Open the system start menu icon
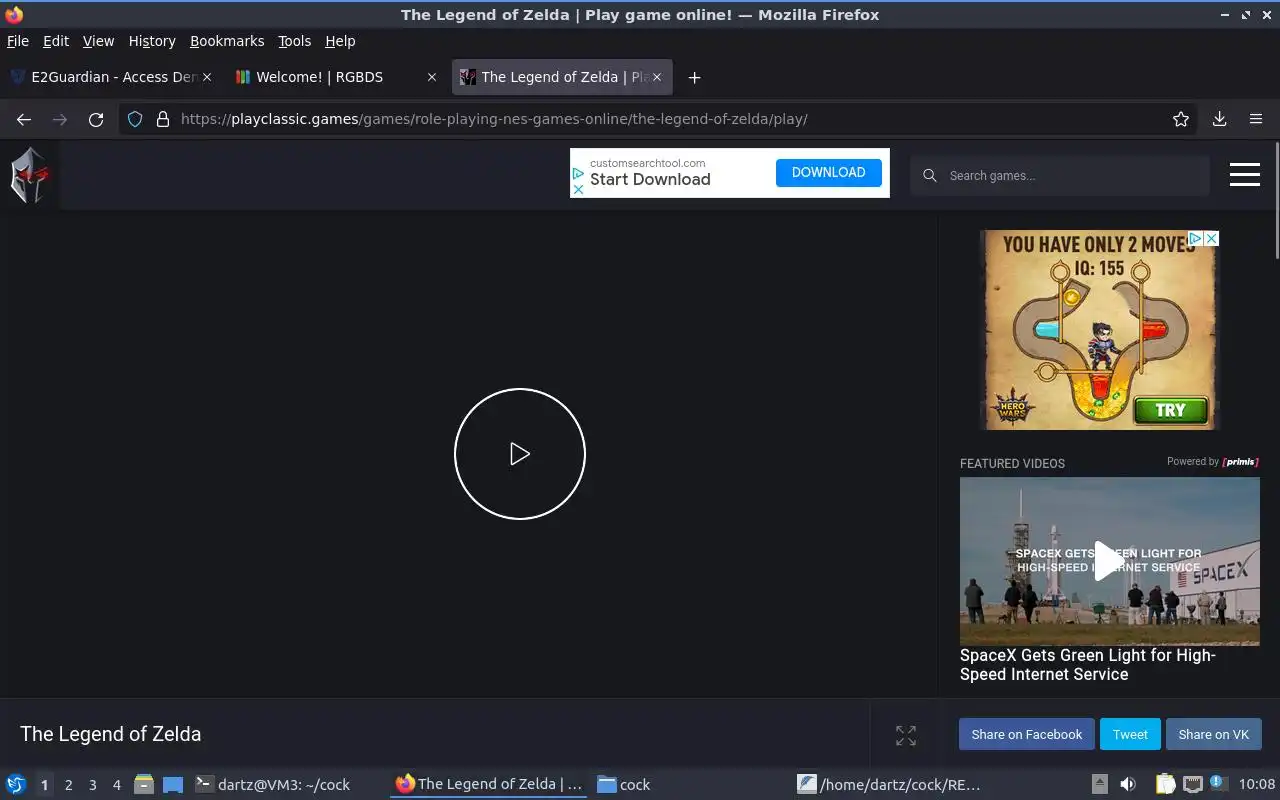This screenshot has width=1280, height=800. pyautogui.click(x=15, y=784)
